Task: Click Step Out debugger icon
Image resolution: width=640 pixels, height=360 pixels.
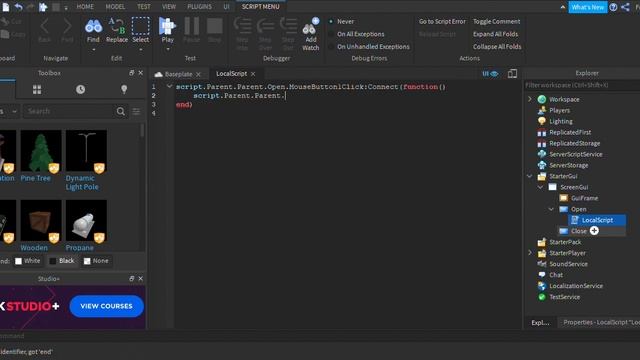Action: point(288,26)
